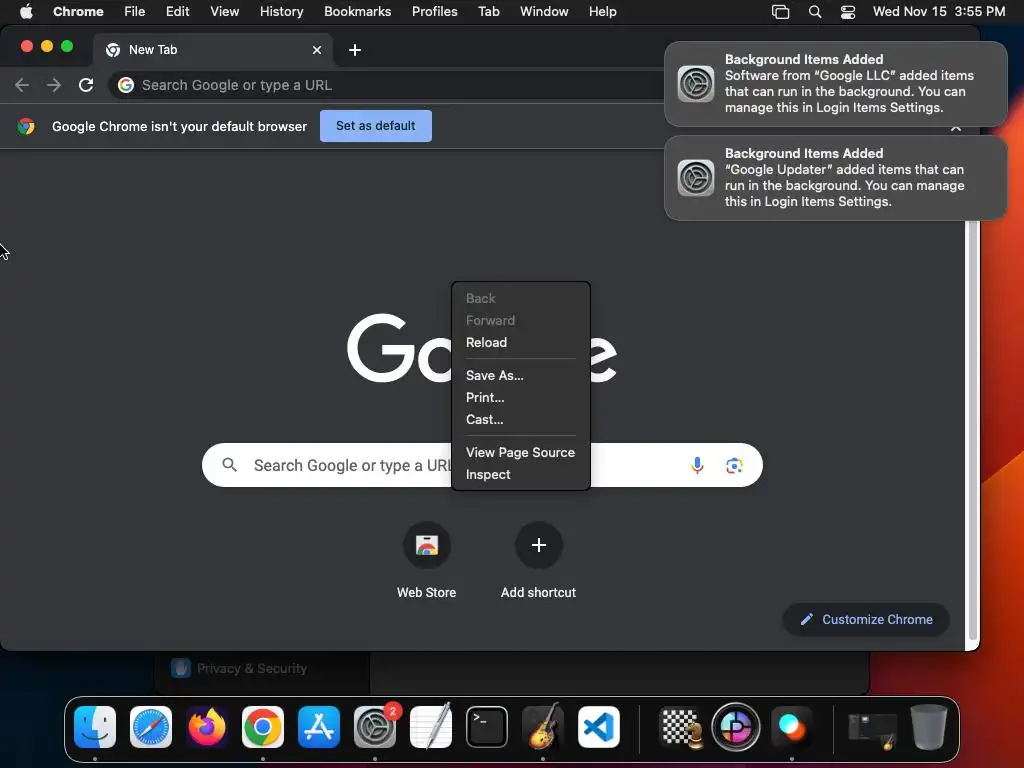Open the File menu
The height and width of the screenshot is (768, 1024).
coord(135,12)
